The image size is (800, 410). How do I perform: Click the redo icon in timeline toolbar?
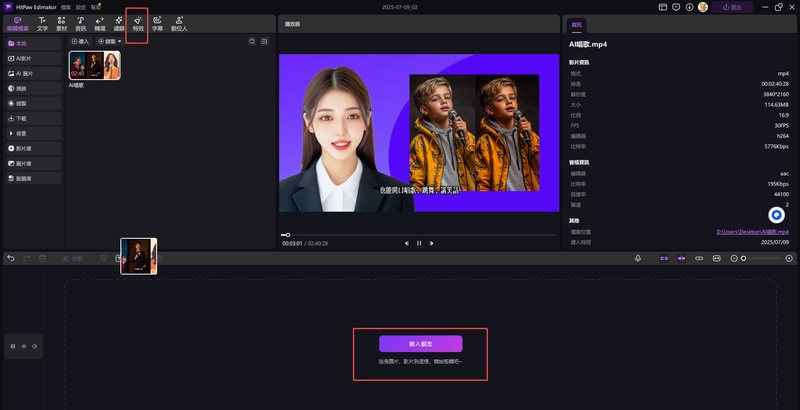tap(27, 259)
